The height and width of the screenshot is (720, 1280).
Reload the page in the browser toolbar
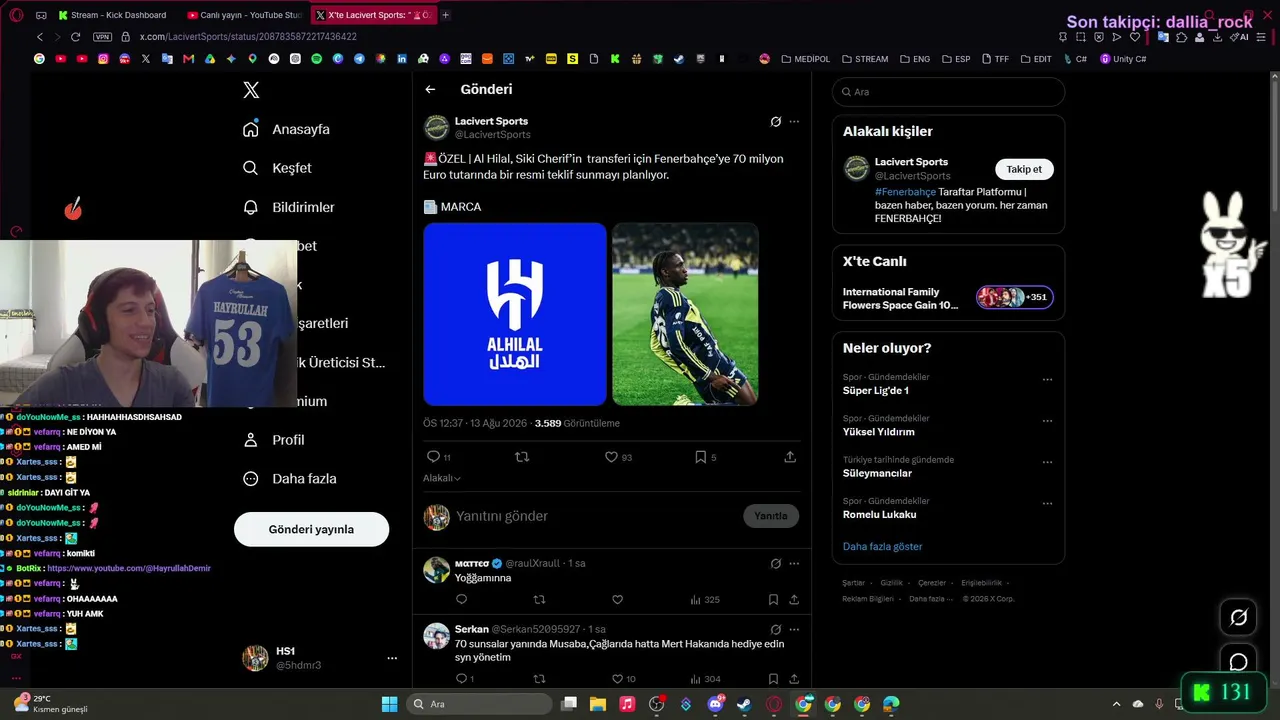point(75,37)
